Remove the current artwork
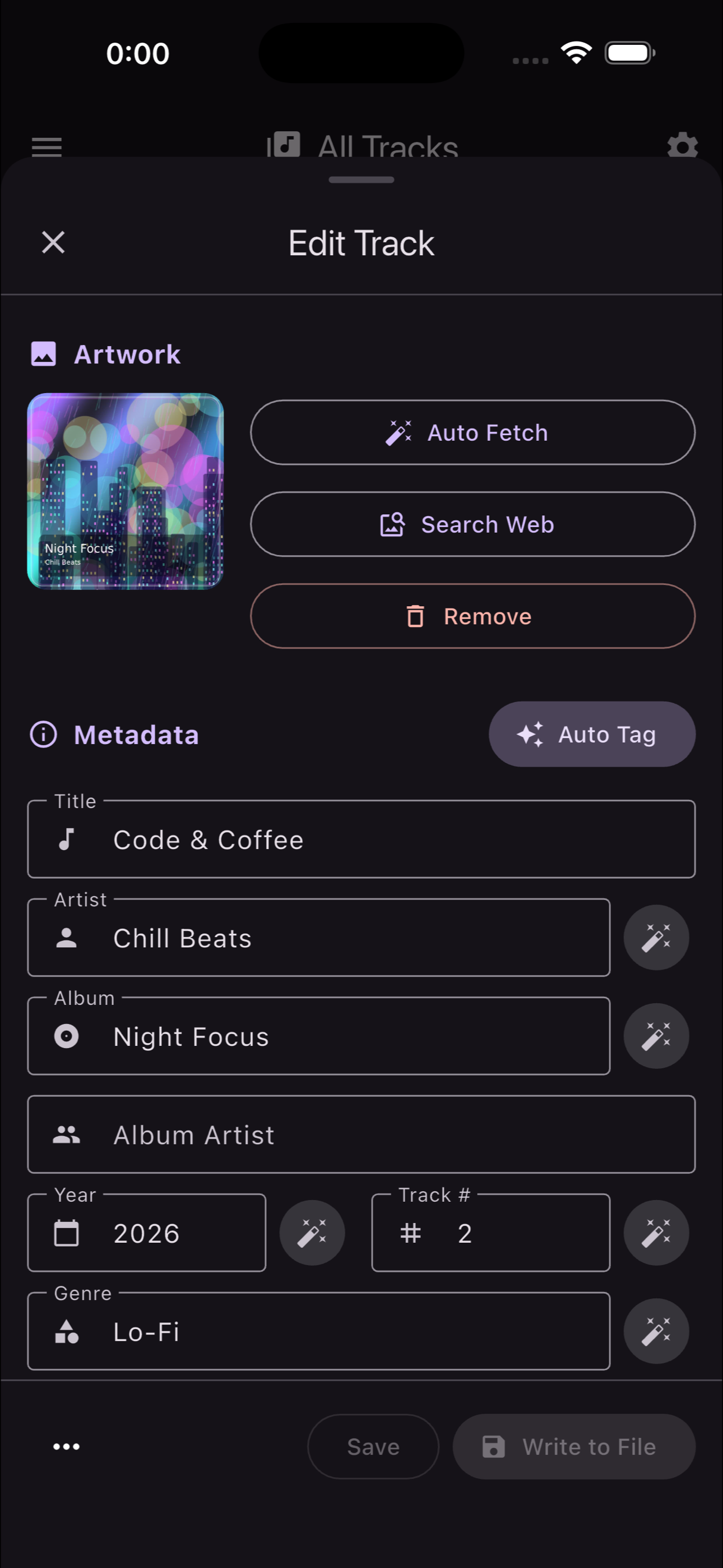The image size is (723, 1568). point(472,616)
